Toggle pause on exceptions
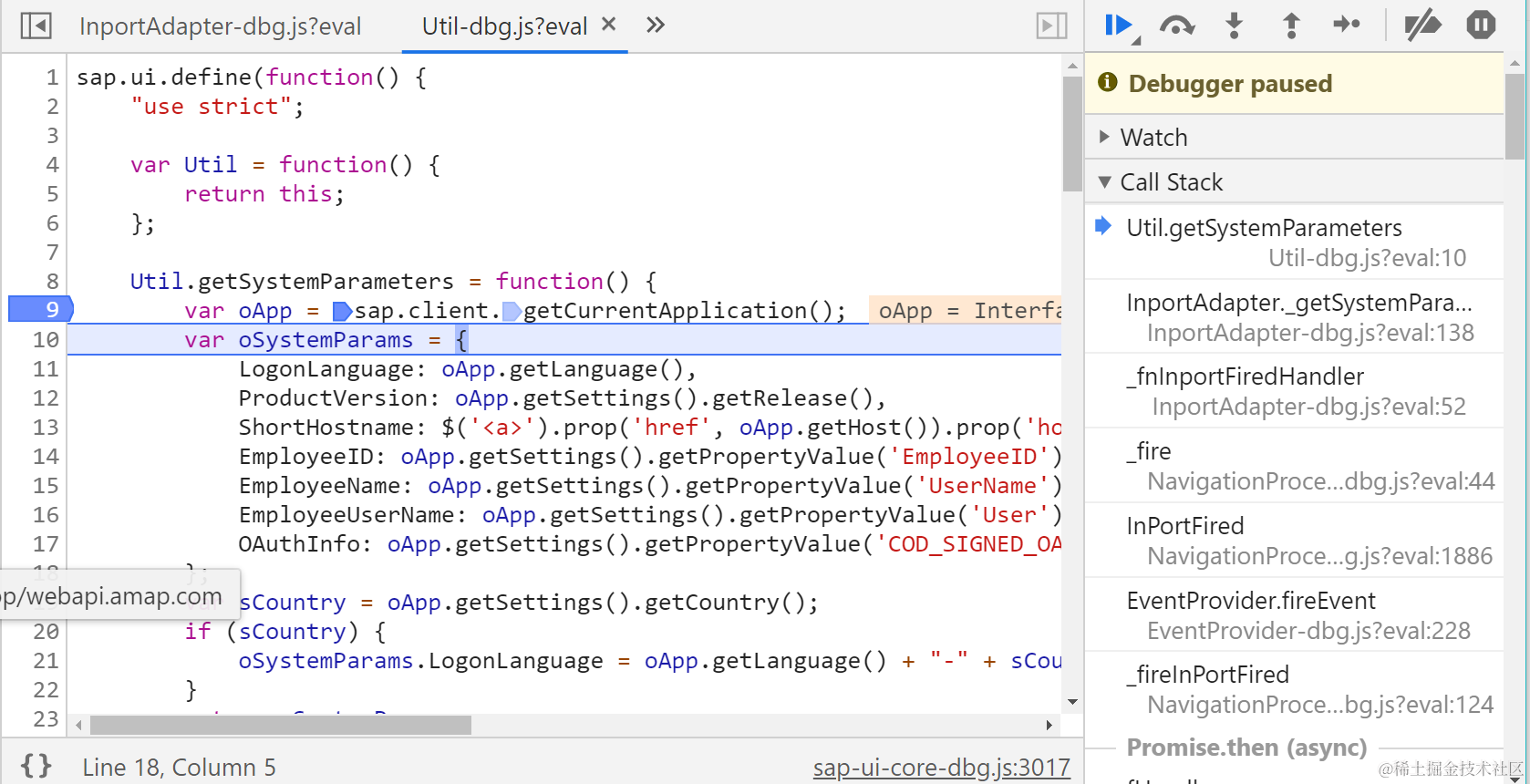This screenshot has width=1530, height=784. click(1481, 25)
